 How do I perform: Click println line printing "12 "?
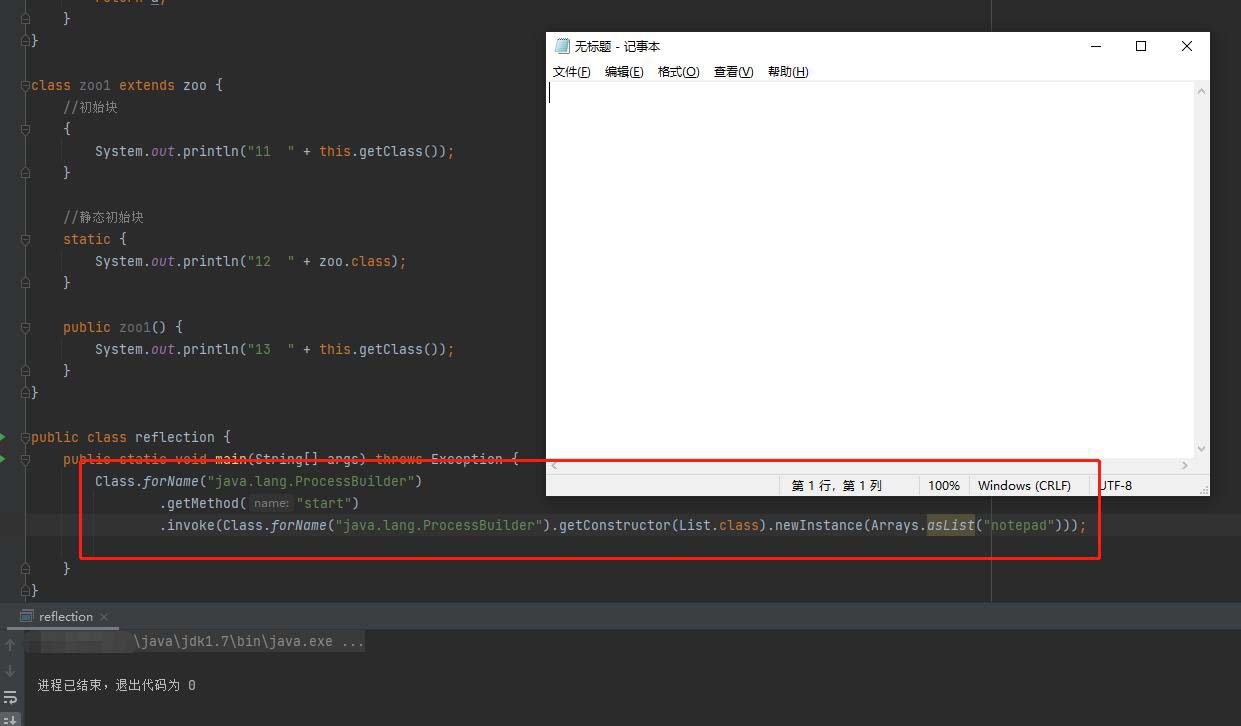(250, 261)
